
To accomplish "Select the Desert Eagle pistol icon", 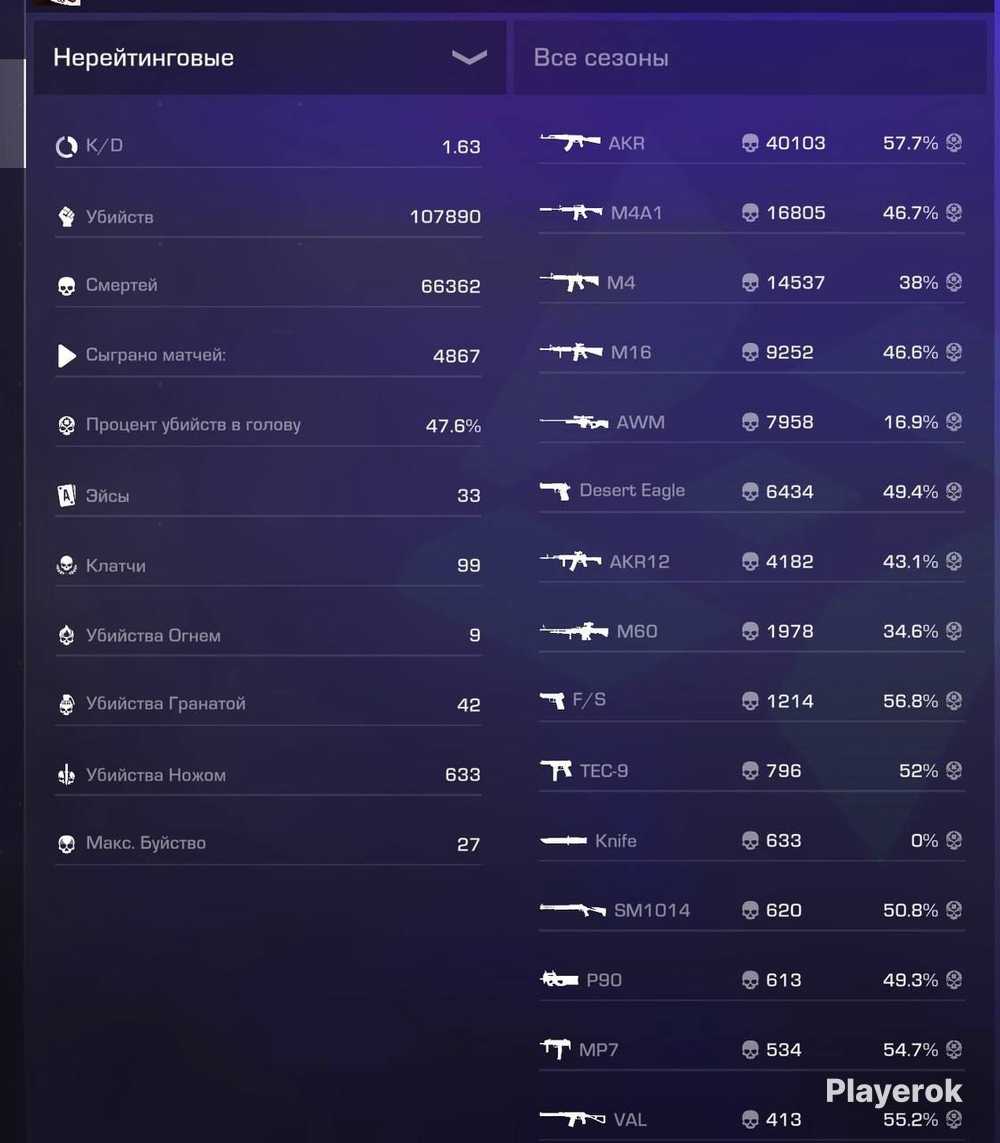I will pyautogui.click(x=555, y=491).
